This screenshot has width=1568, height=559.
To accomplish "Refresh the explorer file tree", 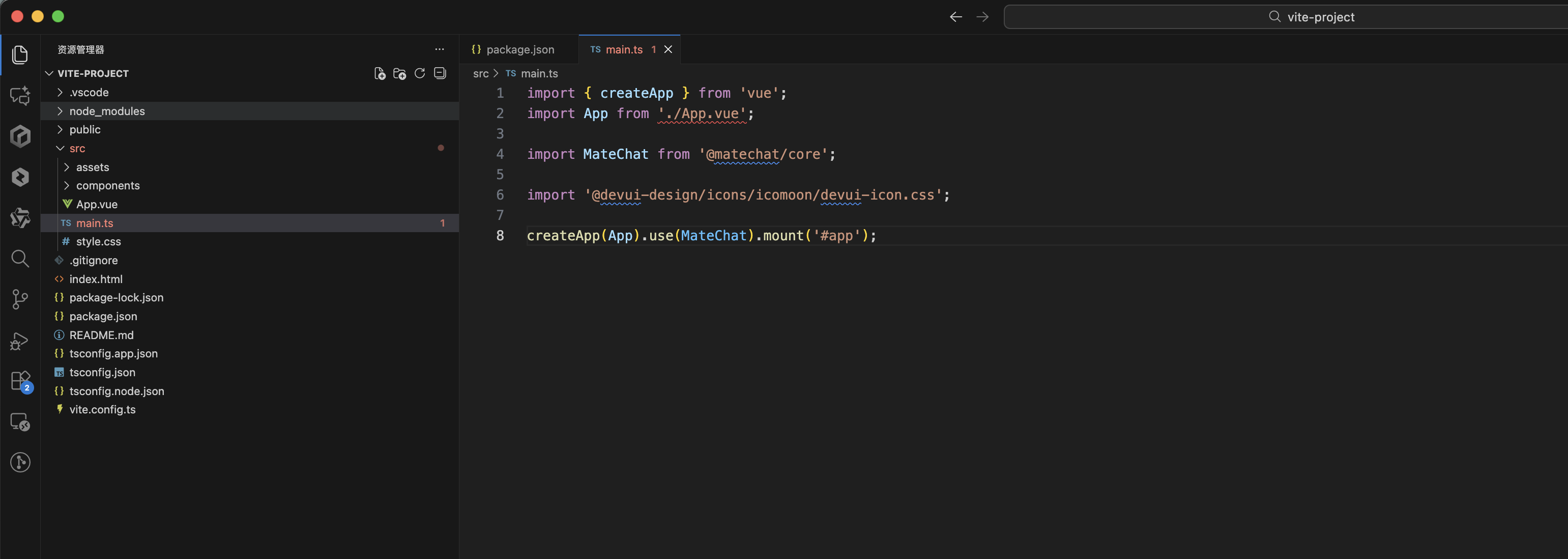I will coord(419,74).
